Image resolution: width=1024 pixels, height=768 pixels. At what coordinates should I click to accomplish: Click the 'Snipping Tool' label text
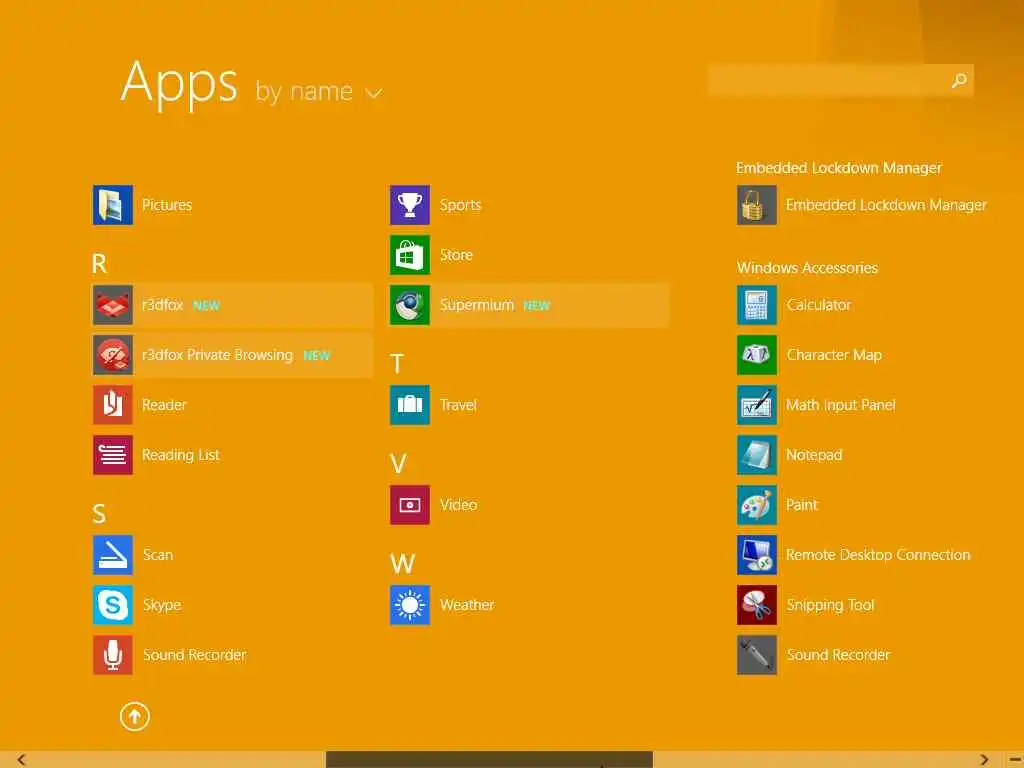[830, 605]
